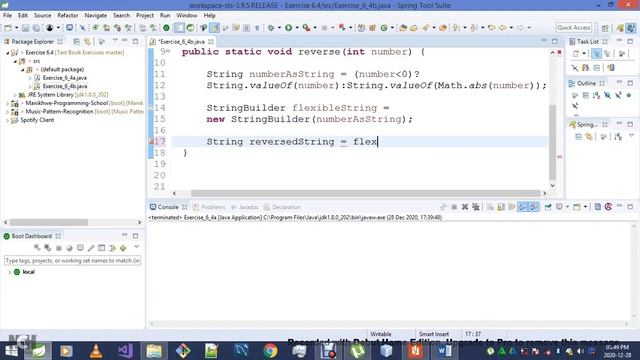Expand the local node in Boot Dashboard
The height and width of the screenshot is (360, 640).
[x=9, y=272]
